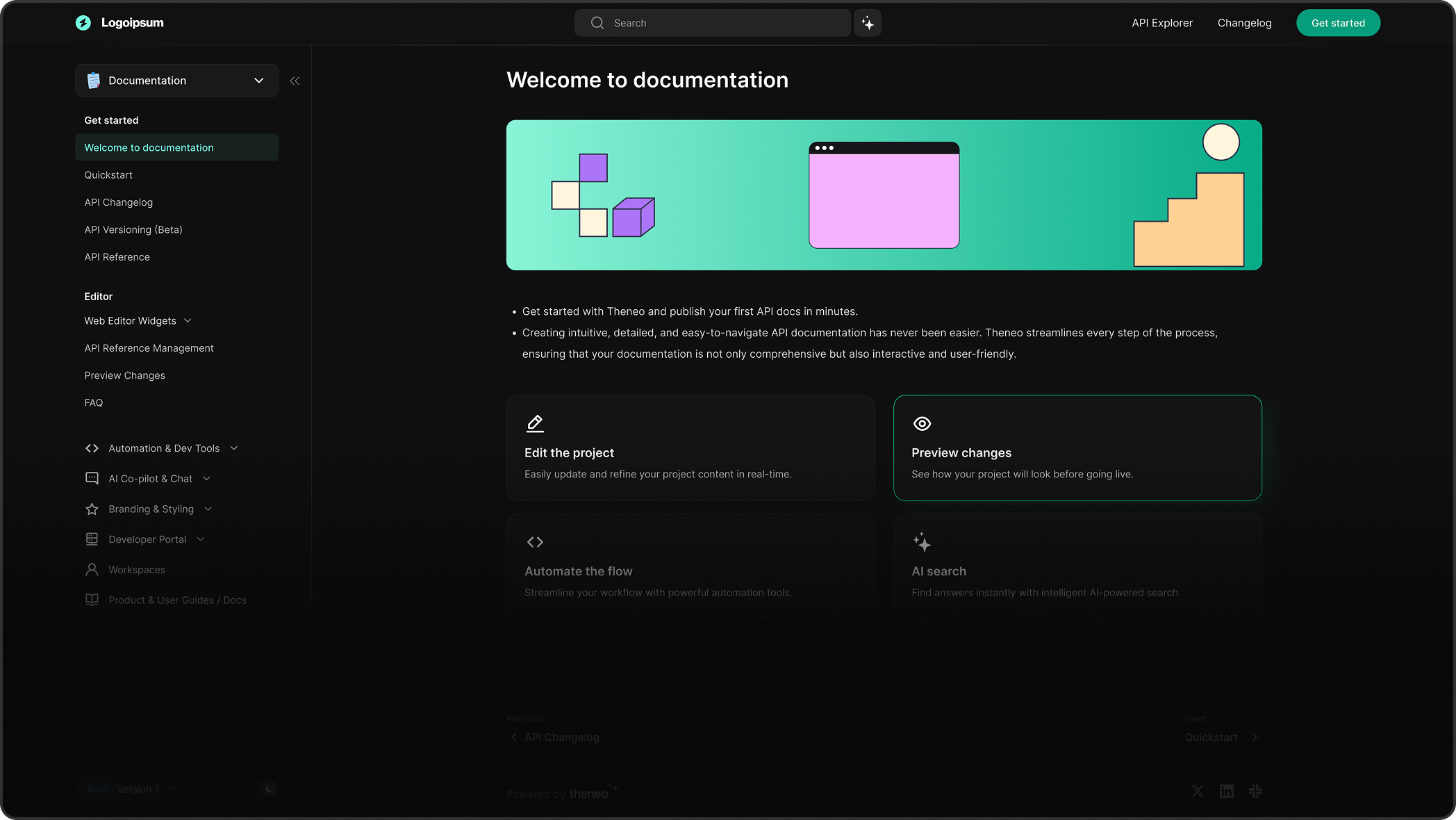
Task: Go to previous page API Changelog
Action: [x=555, y=737]
